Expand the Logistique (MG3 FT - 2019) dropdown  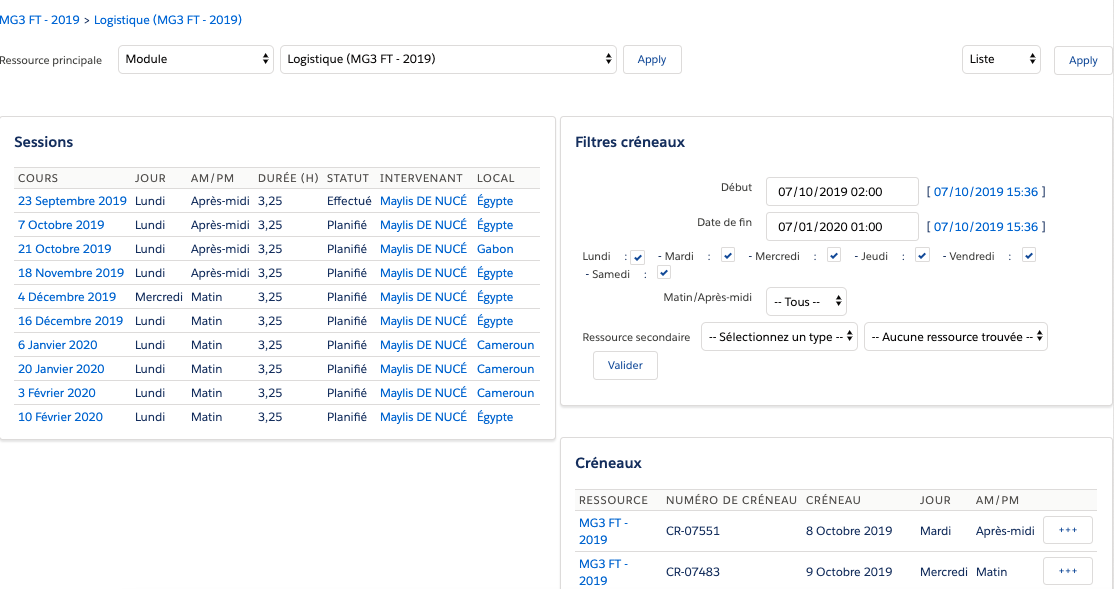pyautogui.click(x=448, y=59)
